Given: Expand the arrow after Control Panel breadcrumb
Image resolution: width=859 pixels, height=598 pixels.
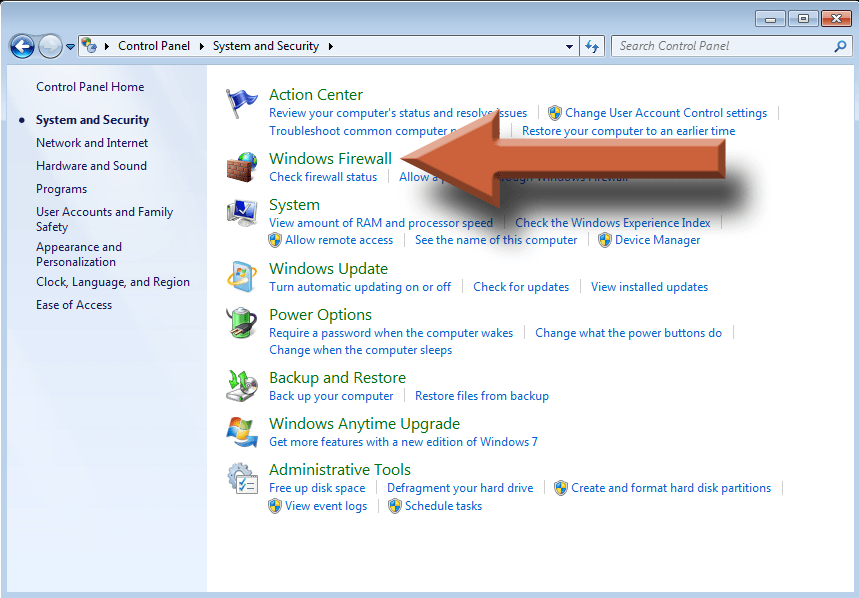Looking at the screenshot, I should point(202,46).
